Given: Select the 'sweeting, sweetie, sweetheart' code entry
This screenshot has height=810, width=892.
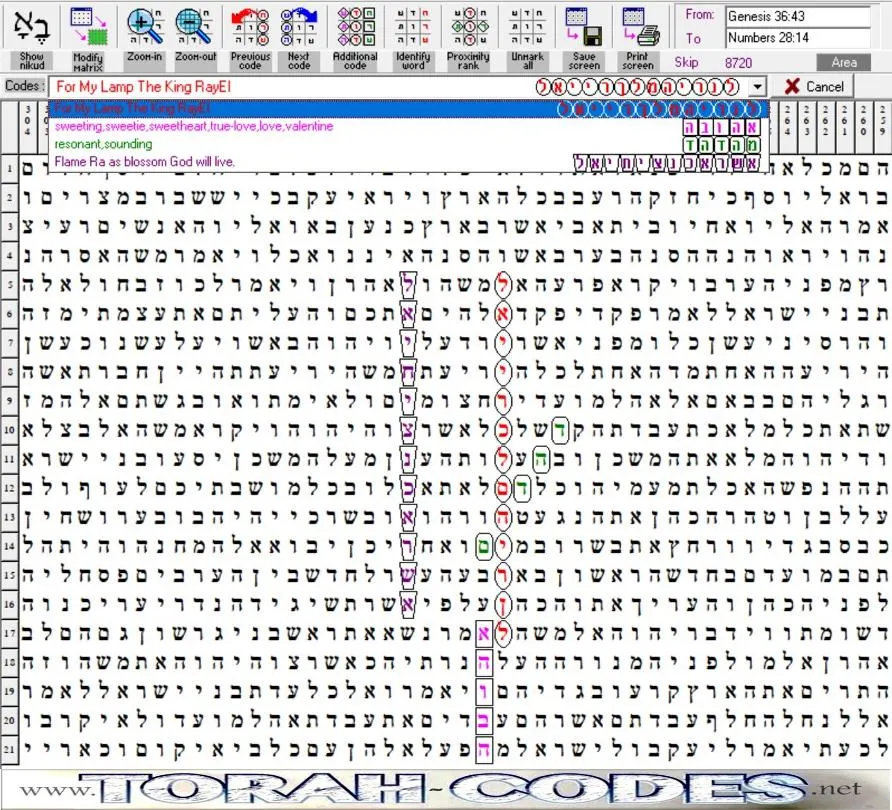Looking at the screenshot, I should [408, 126].
